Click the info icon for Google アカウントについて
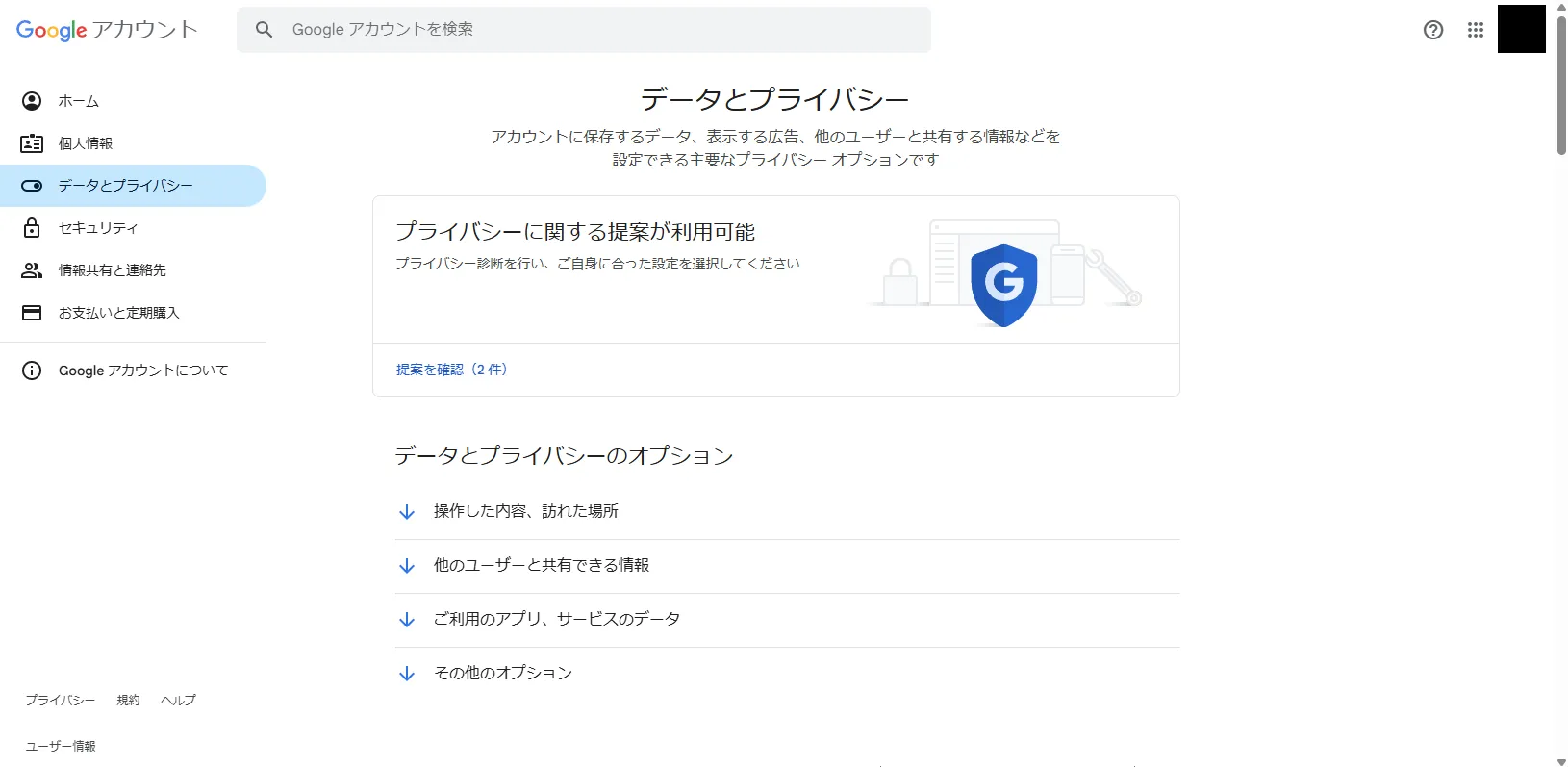The image size is (1568, 767). [32, 371]
